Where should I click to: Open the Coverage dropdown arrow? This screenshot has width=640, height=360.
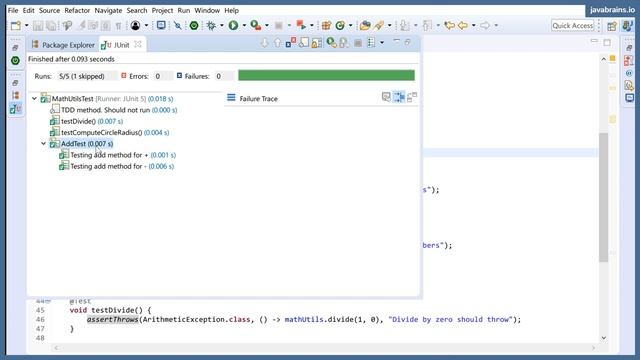click(267, 25)
